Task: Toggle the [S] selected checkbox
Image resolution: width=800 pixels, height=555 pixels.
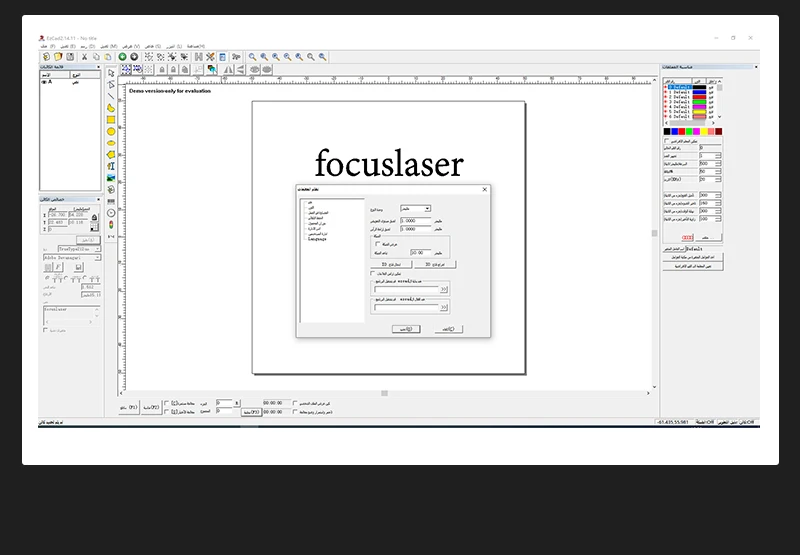Action: tap(167, 412)
